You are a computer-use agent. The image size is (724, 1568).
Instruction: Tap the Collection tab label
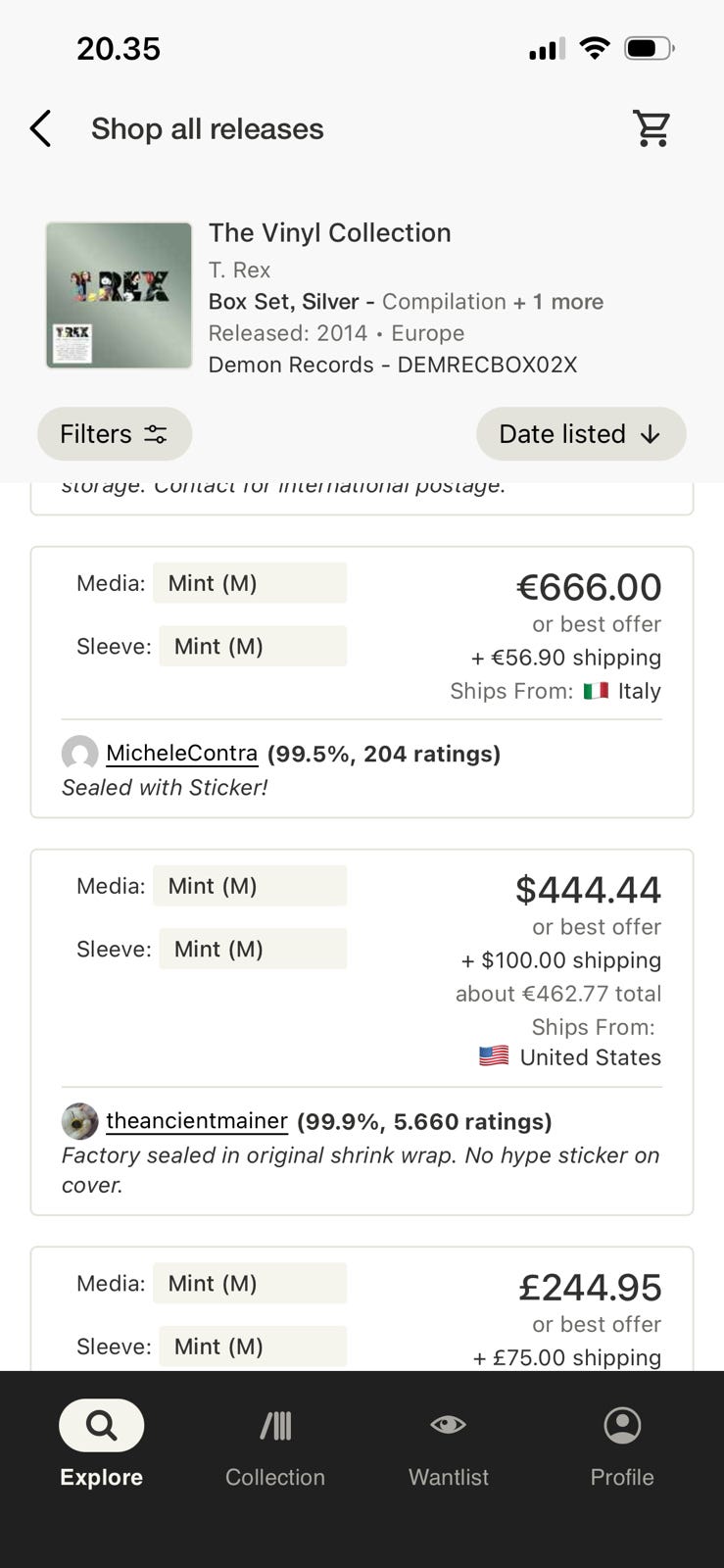coord(275,1477)
